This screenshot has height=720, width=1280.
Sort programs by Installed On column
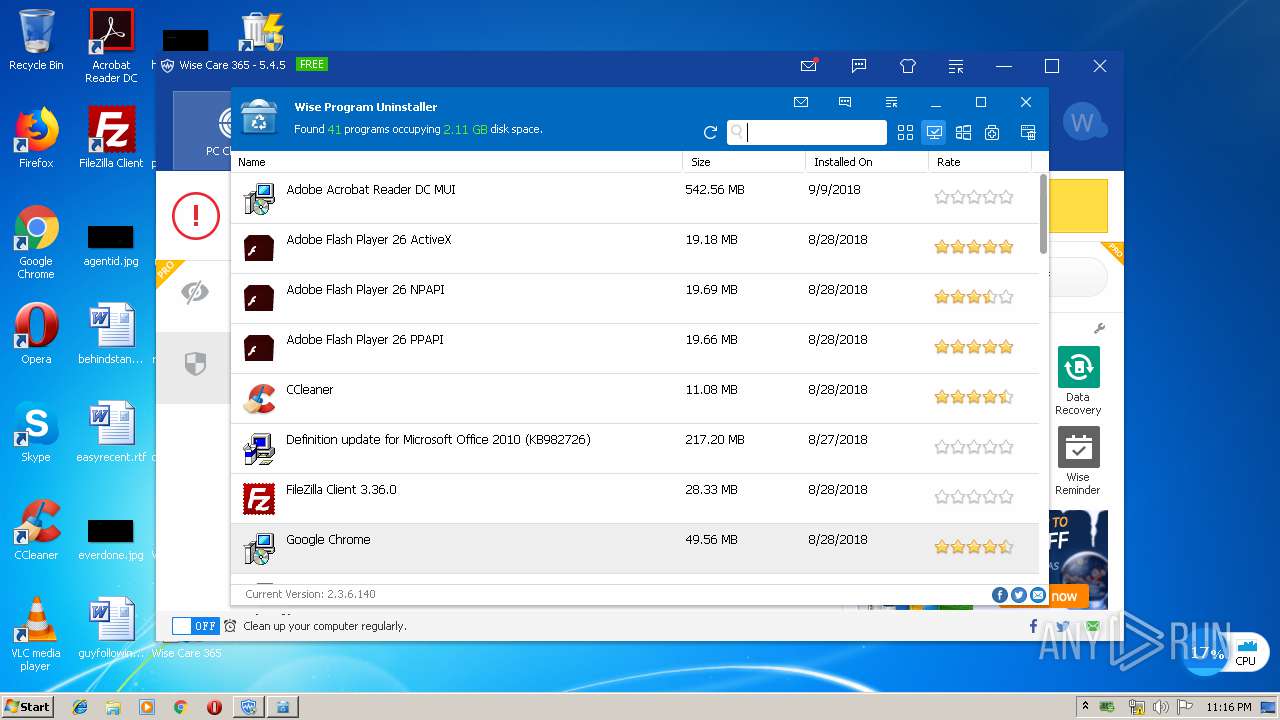pos(867,162)
